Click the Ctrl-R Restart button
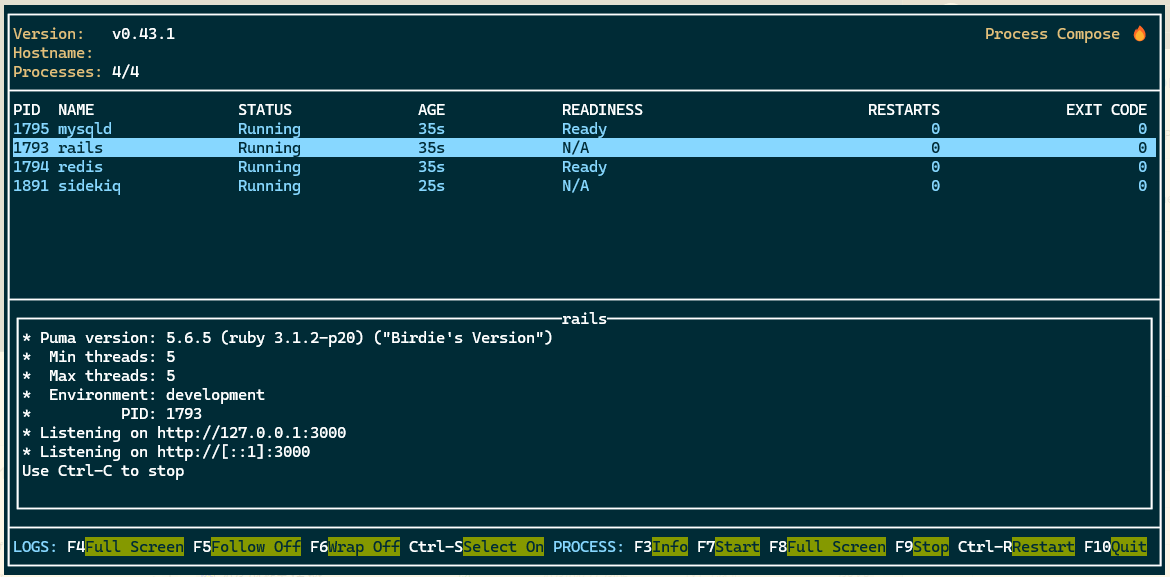Image resolution: width=1170 pixels, height=577 pixels. (1016, 546)
